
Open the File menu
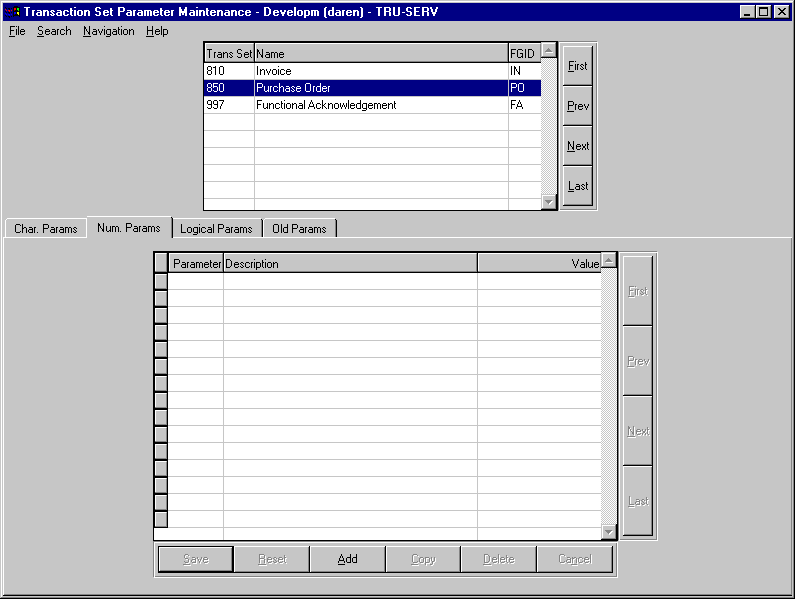(x=17, y=31)
